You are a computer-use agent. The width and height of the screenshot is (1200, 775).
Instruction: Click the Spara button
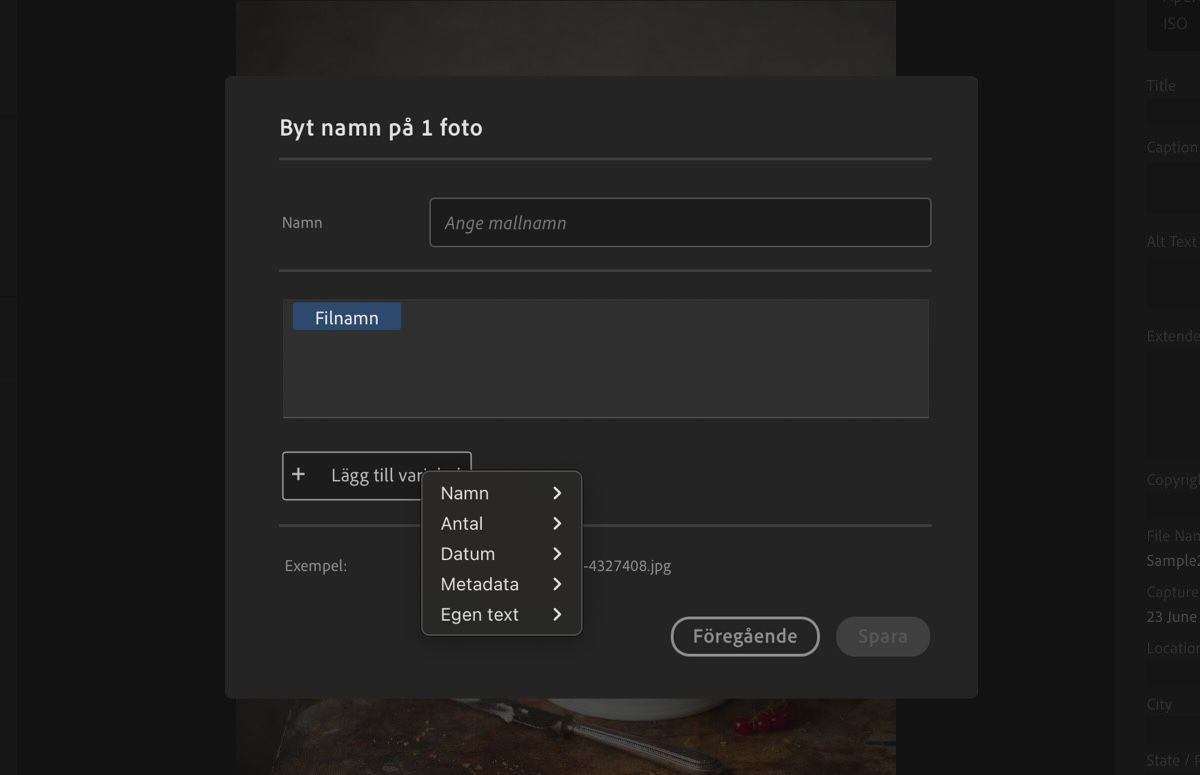click(883, 636)
